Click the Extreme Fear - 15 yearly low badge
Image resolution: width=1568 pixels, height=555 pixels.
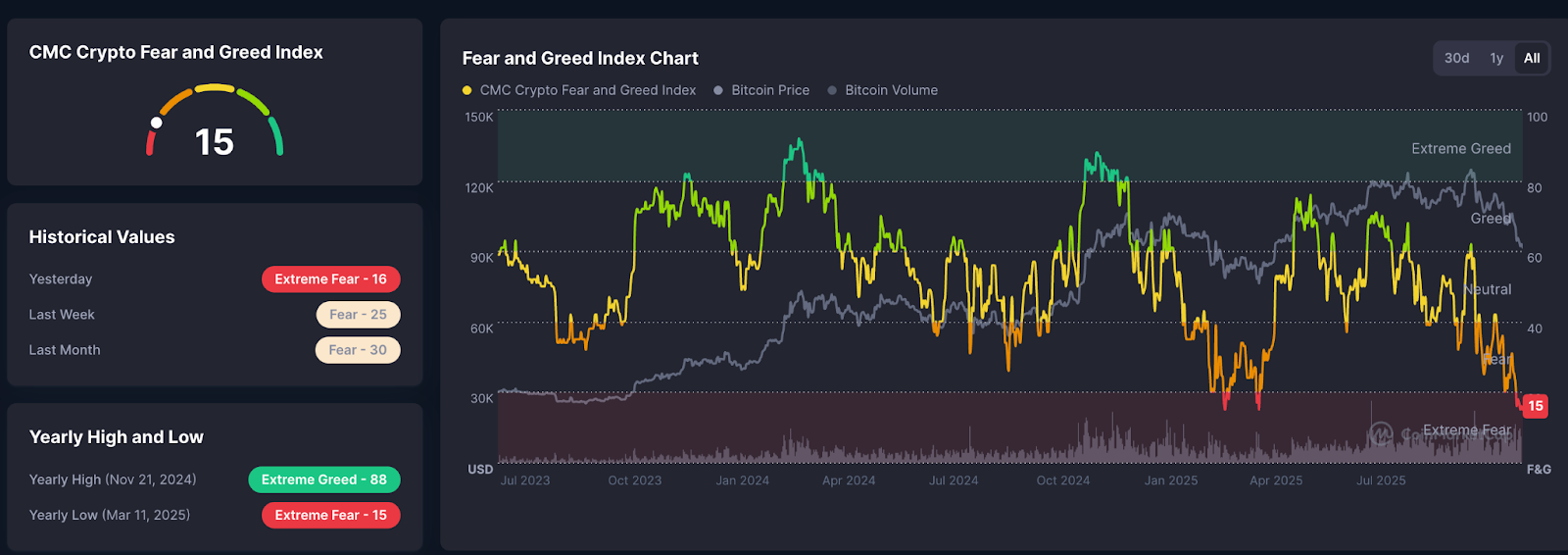(330, 515)
